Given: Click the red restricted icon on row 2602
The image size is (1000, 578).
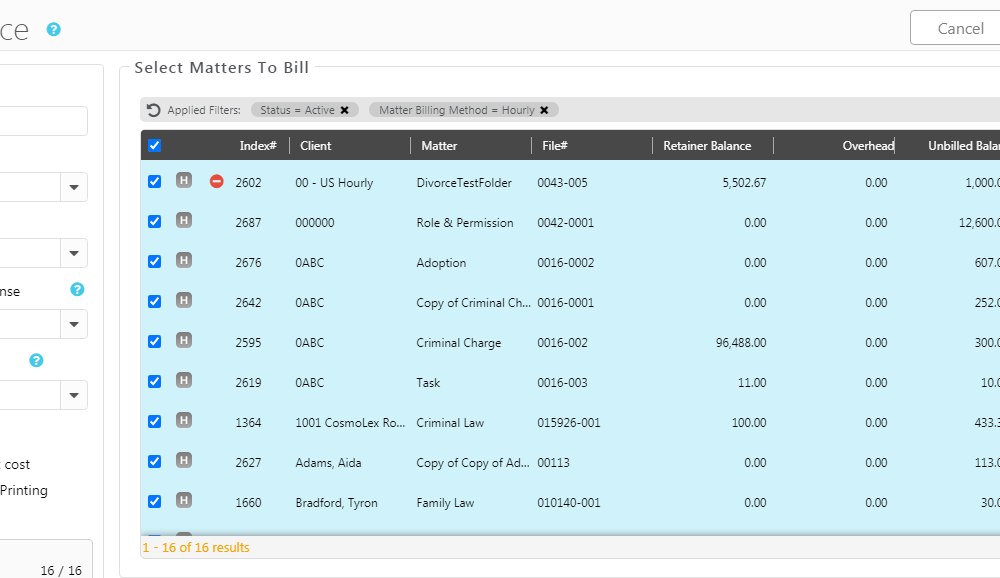Looking at the screenshot, I should pyautogui.click(x=217, y=181).
